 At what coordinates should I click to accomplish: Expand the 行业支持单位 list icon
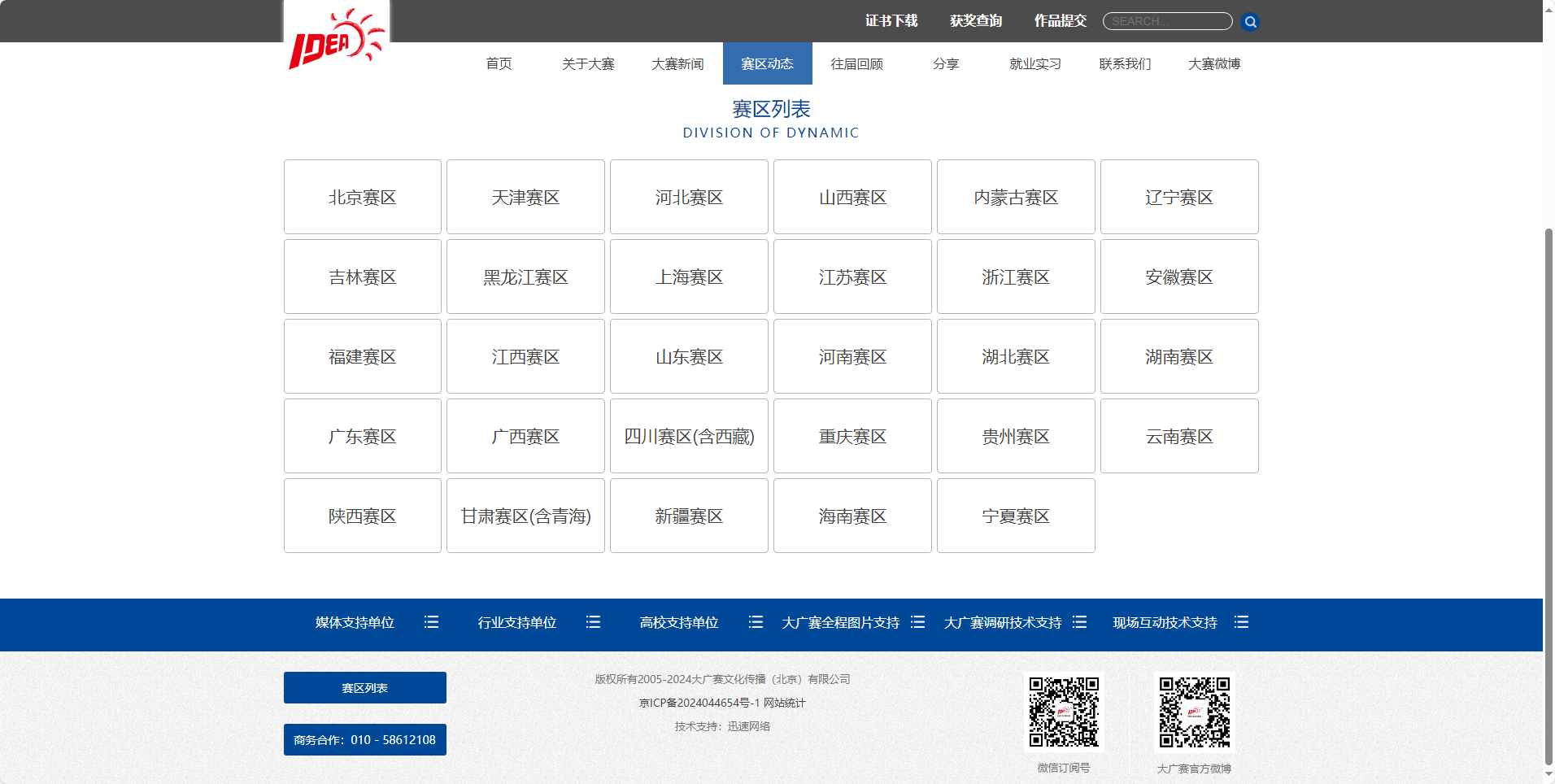[x=593, y=622]
